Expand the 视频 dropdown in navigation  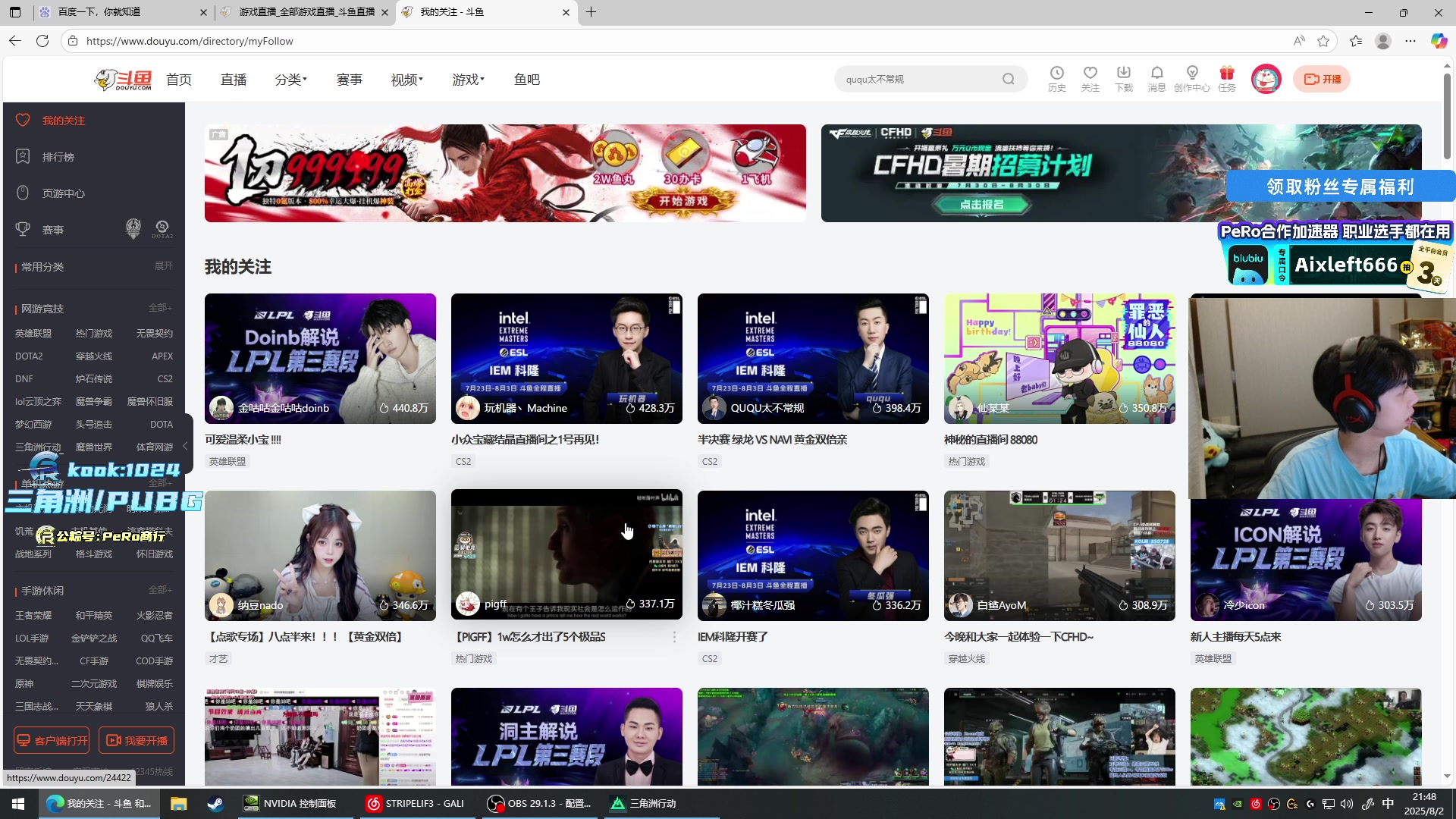407,80
